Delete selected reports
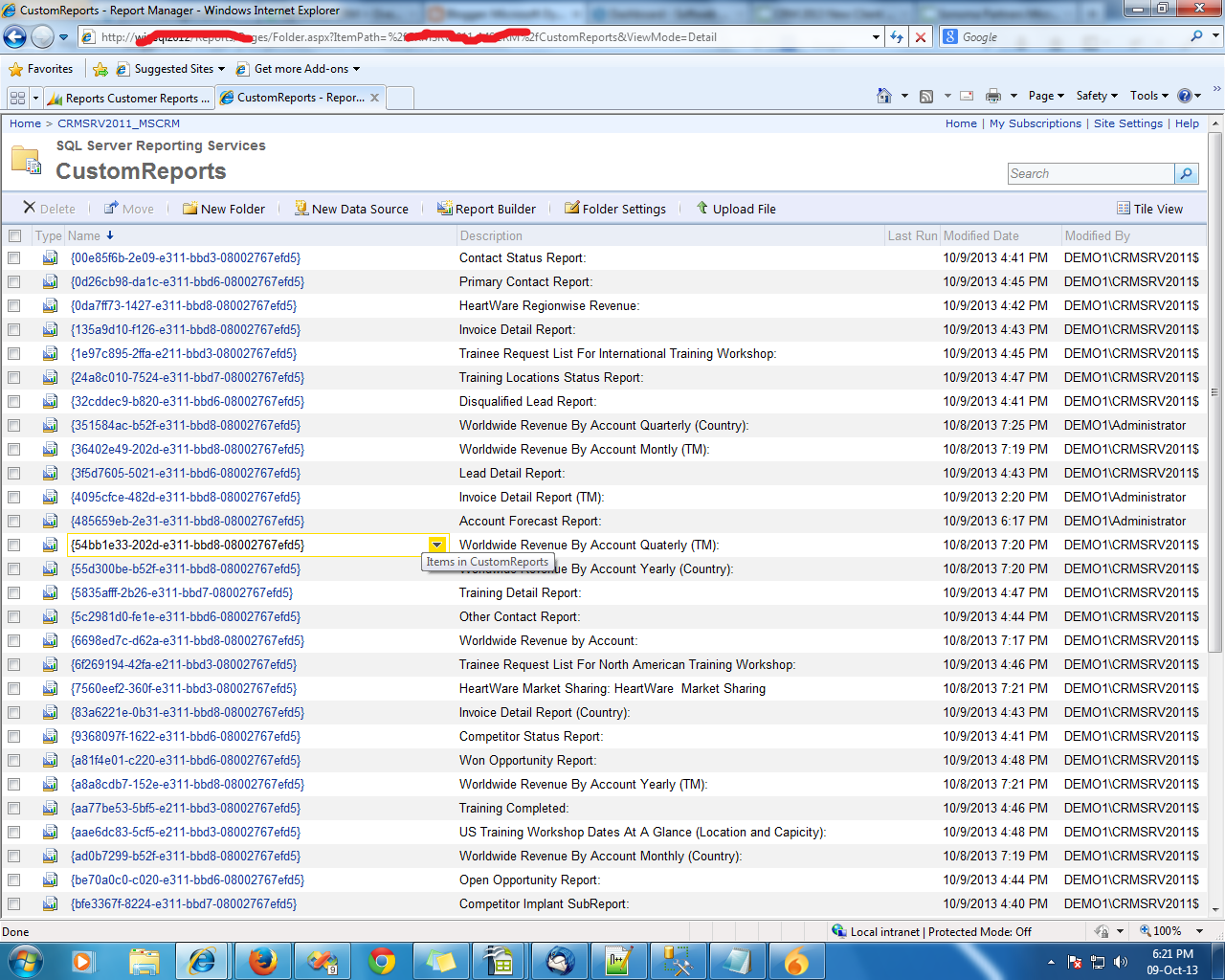Image resolution: width=1225 pixels, height=980 pixels. (x=51, y=208)
